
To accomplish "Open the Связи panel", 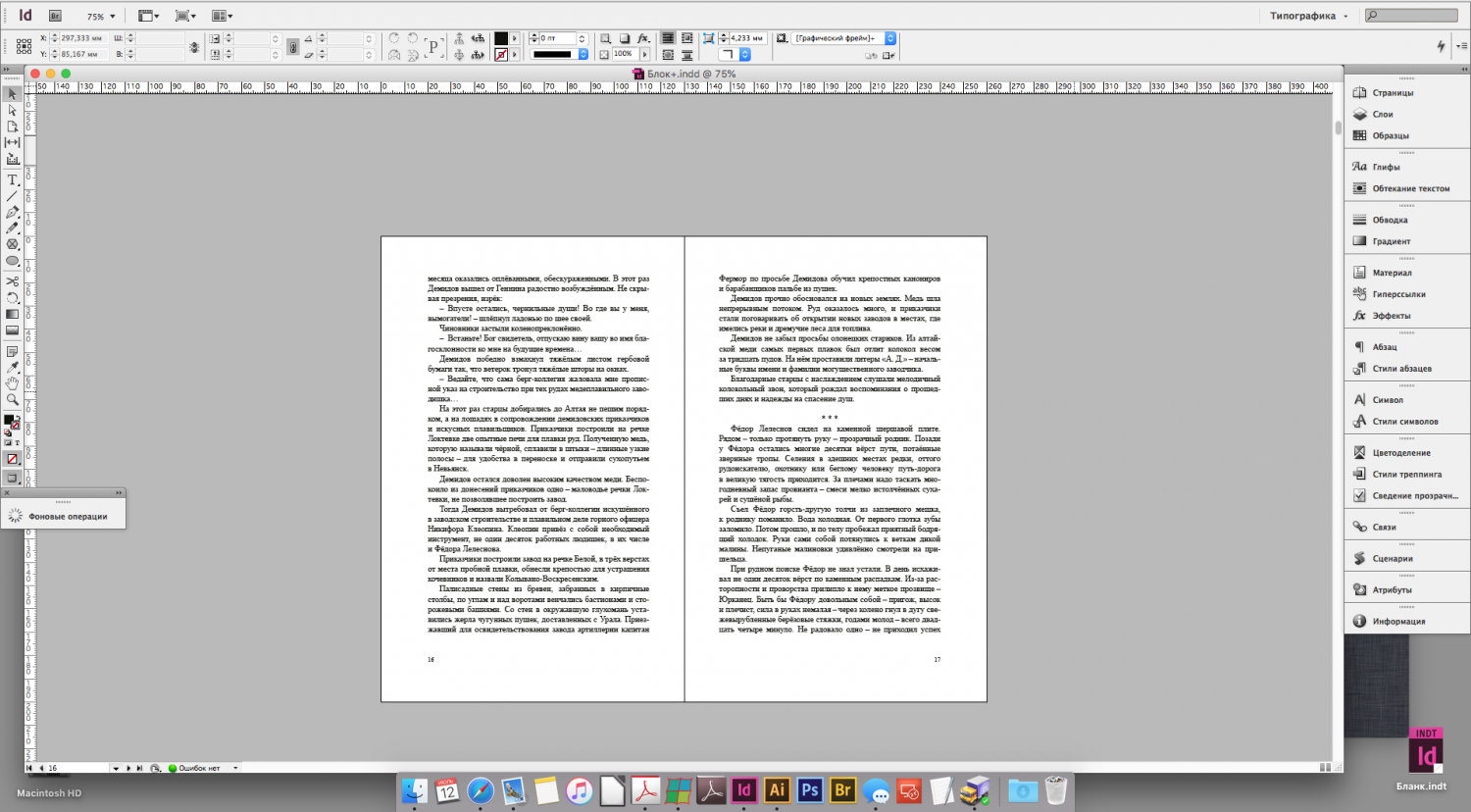I will [1384, 528].
